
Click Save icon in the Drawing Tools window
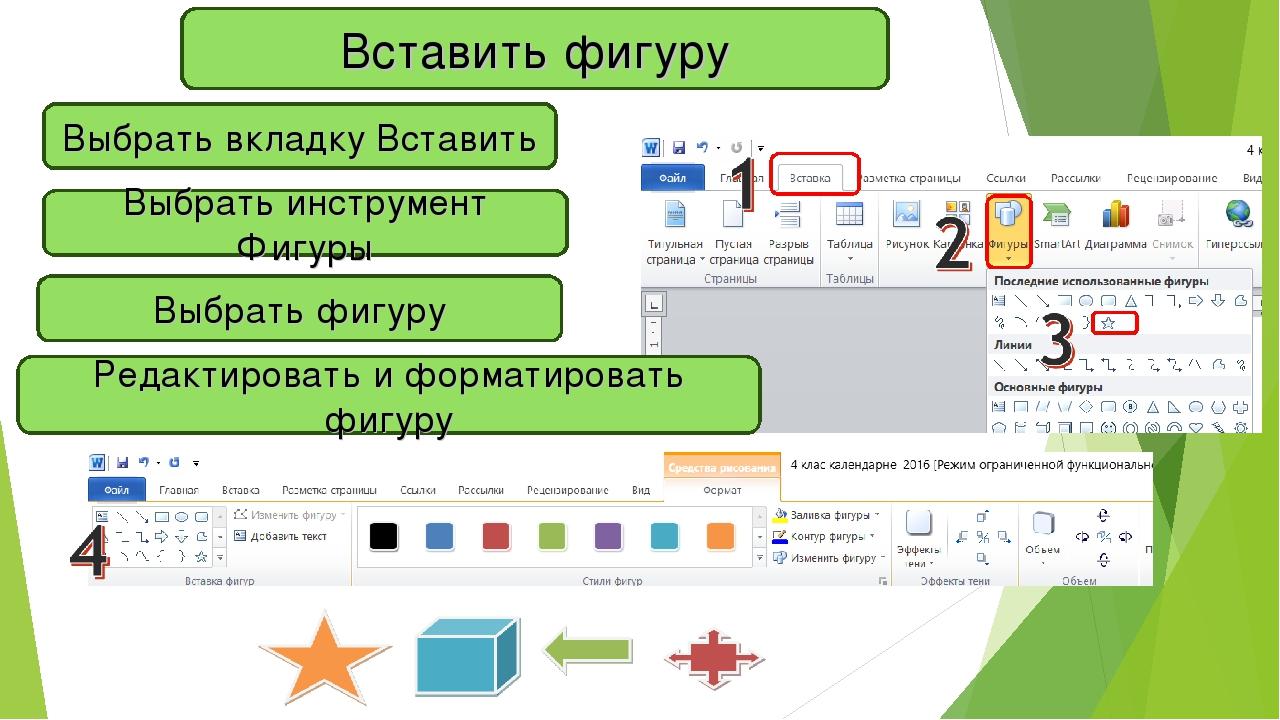tap(123, 462)
